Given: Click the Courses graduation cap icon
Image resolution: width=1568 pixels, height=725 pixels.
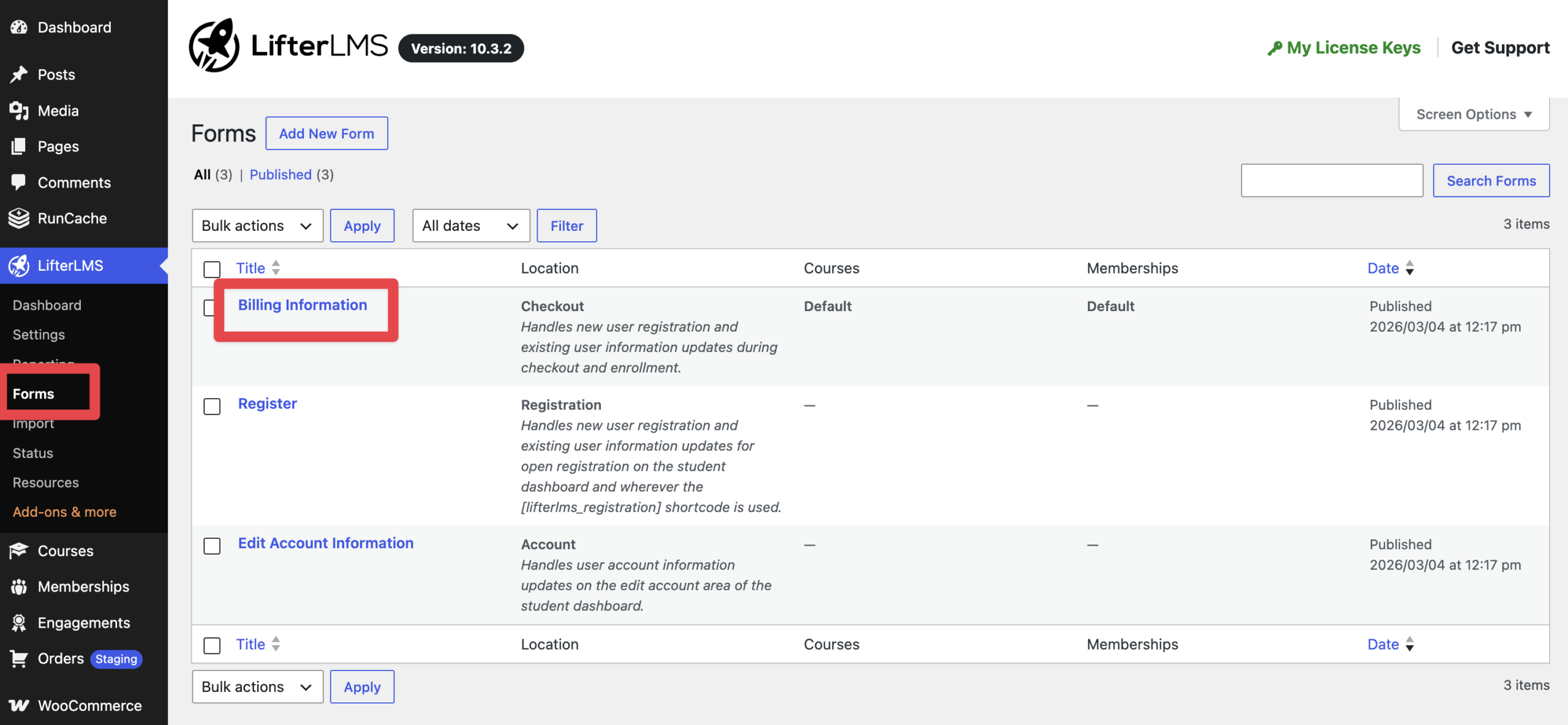Looking at the screenshot, I should click(x=19, y=550).
